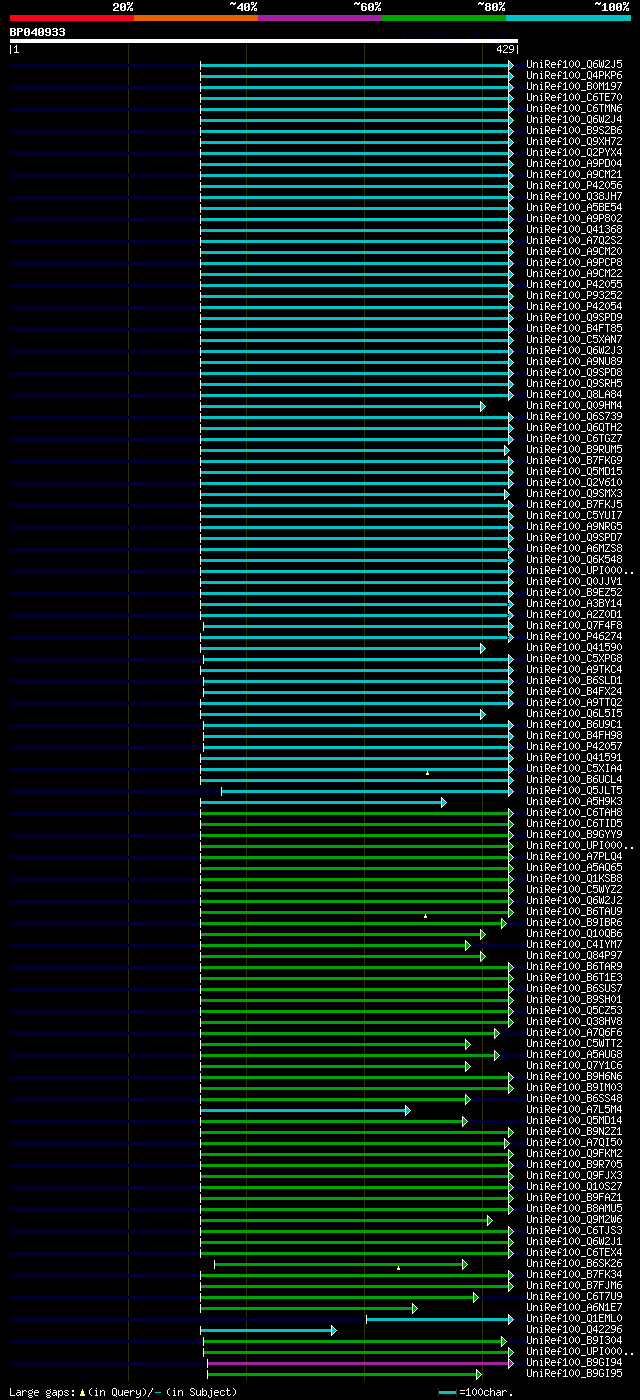Click the white query length bar
The height and width of the screenshot is (1400, 640).
[263, 41]
